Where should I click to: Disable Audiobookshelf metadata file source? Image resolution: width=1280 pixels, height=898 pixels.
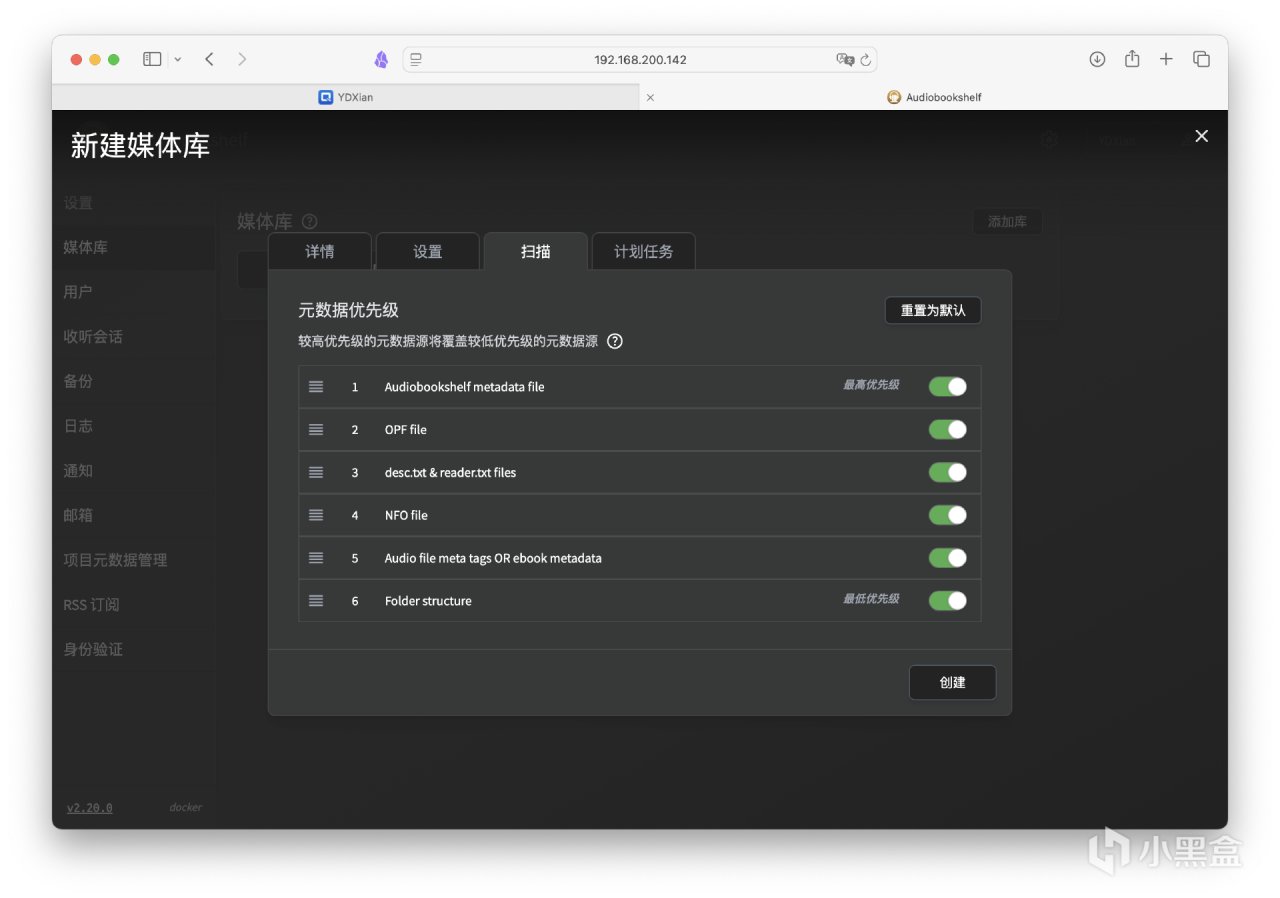pos(948,387)
